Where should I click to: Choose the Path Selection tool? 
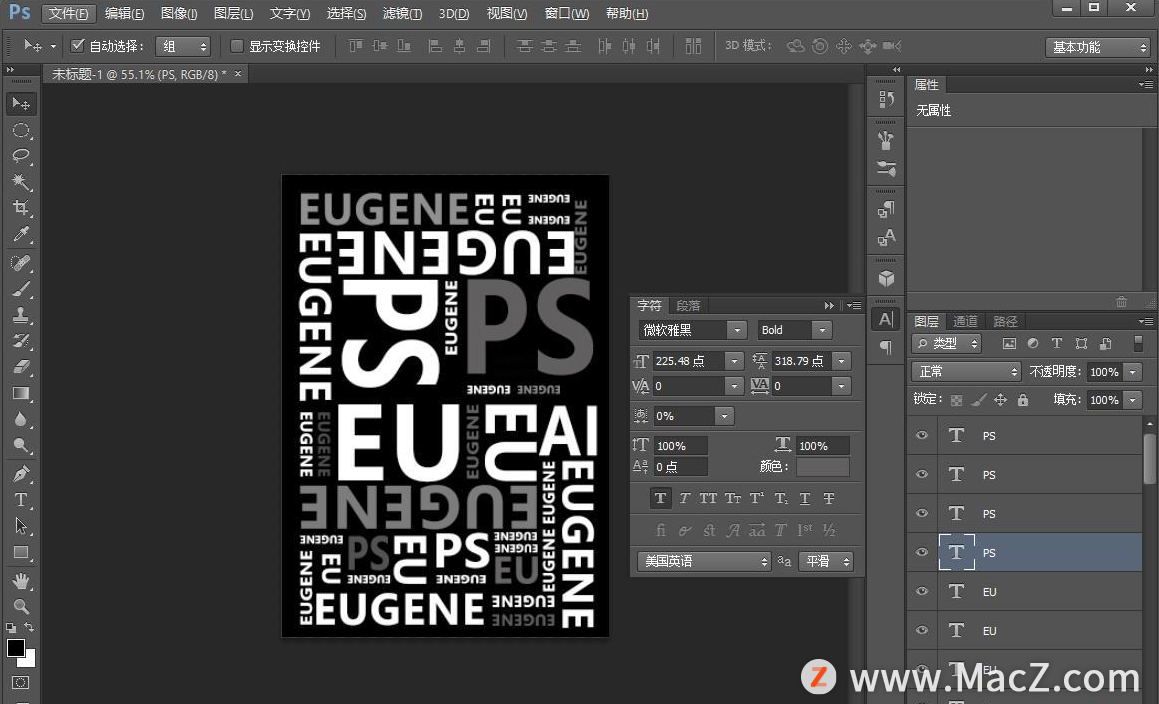(21, 526)
